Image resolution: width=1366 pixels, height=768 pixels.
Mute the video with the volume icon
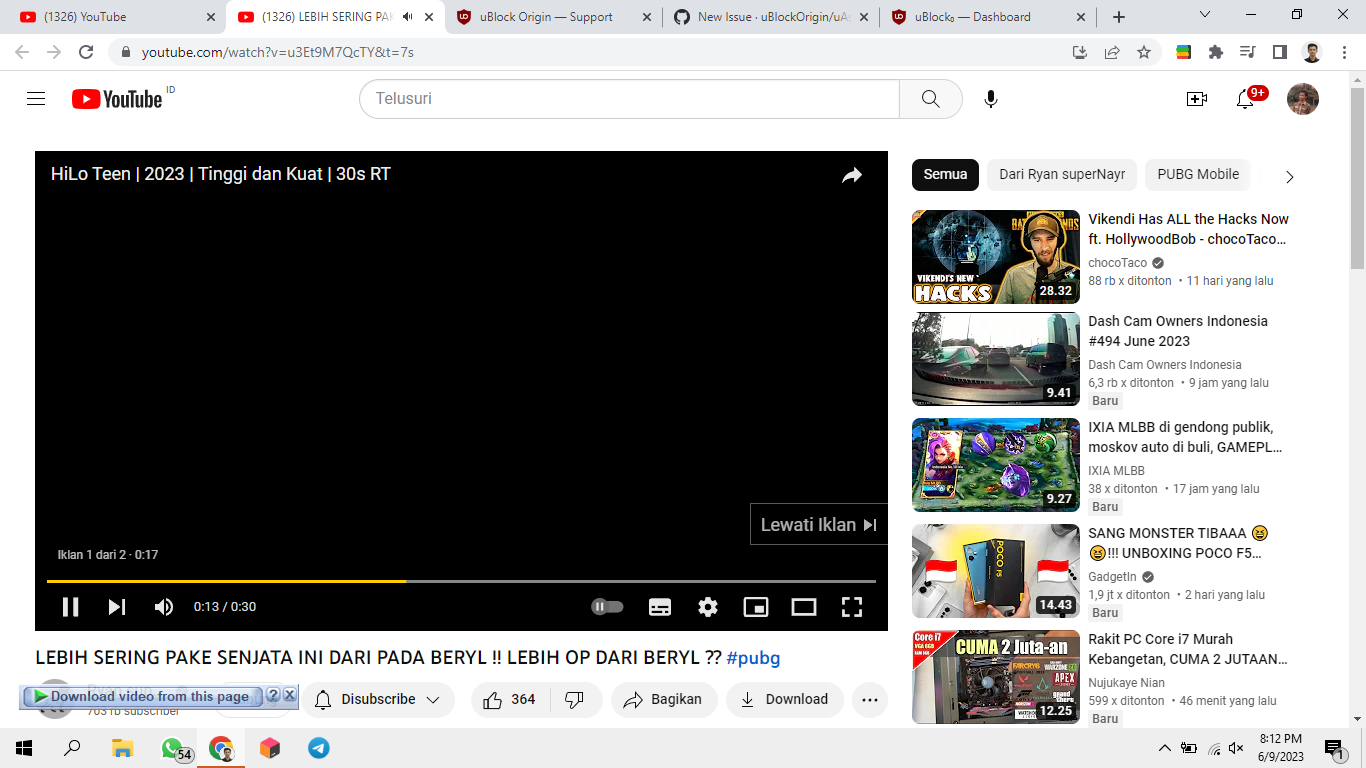point(163,606)
